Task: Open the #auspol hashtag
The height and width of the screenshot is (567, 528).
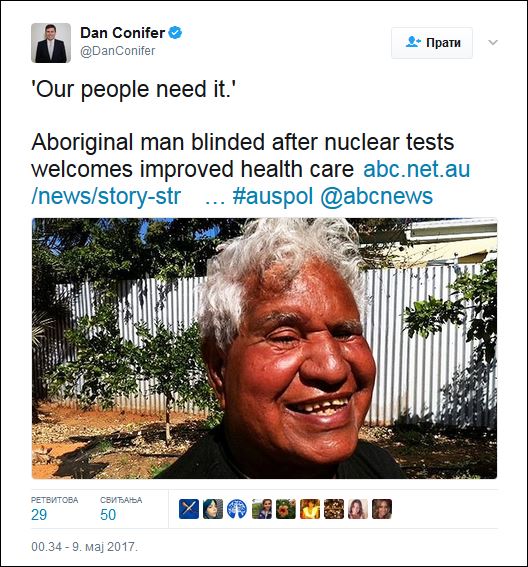Action: point(272,196)
